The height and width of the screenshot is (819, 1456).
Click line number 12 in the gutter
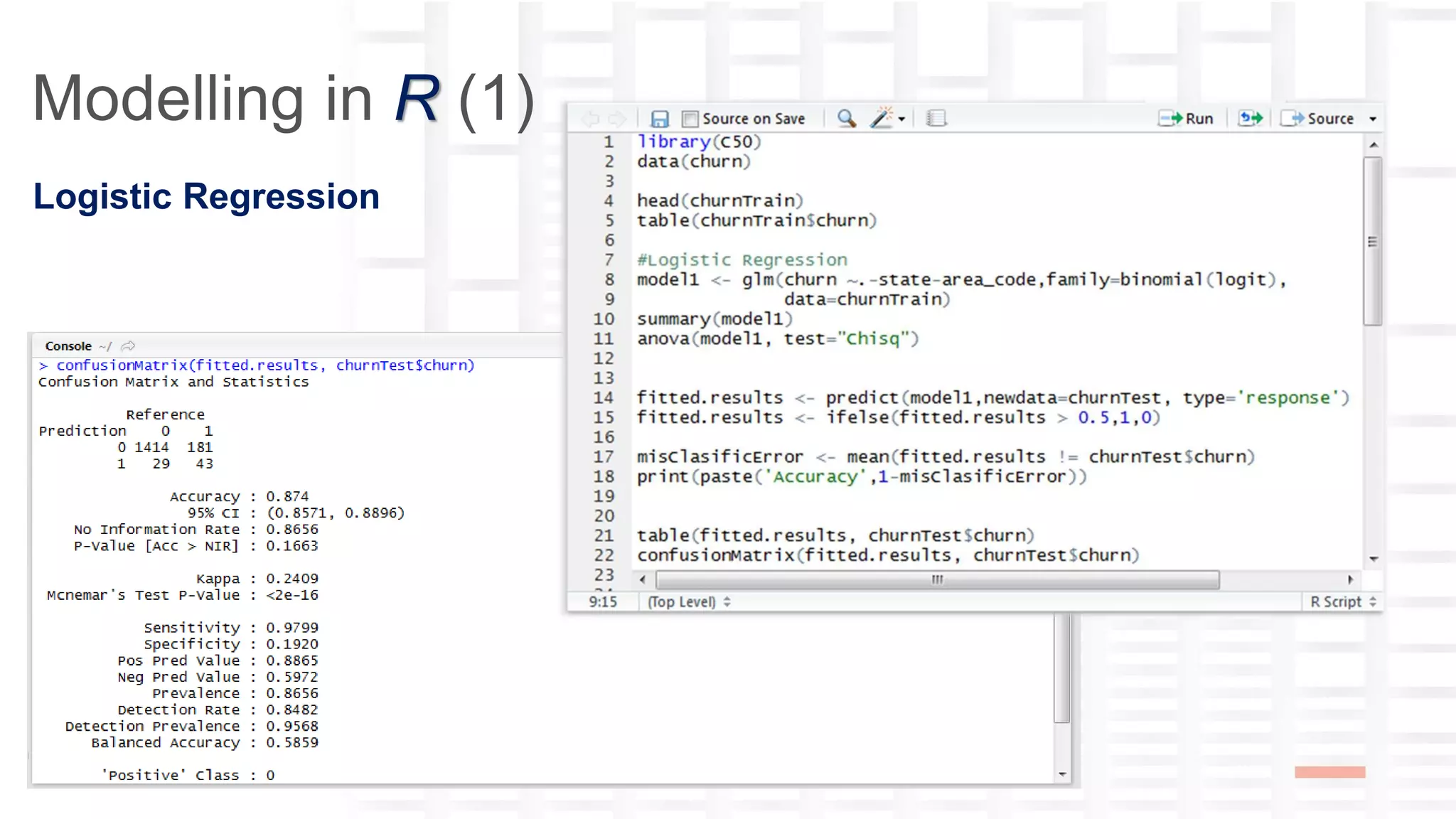click(604, 358)
